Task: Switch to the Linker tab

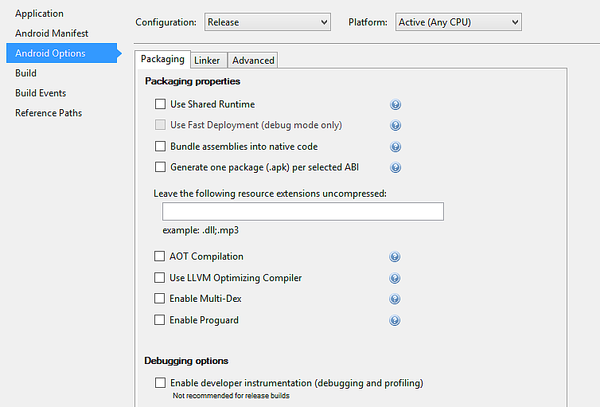Action: click(x=207, y=60)
